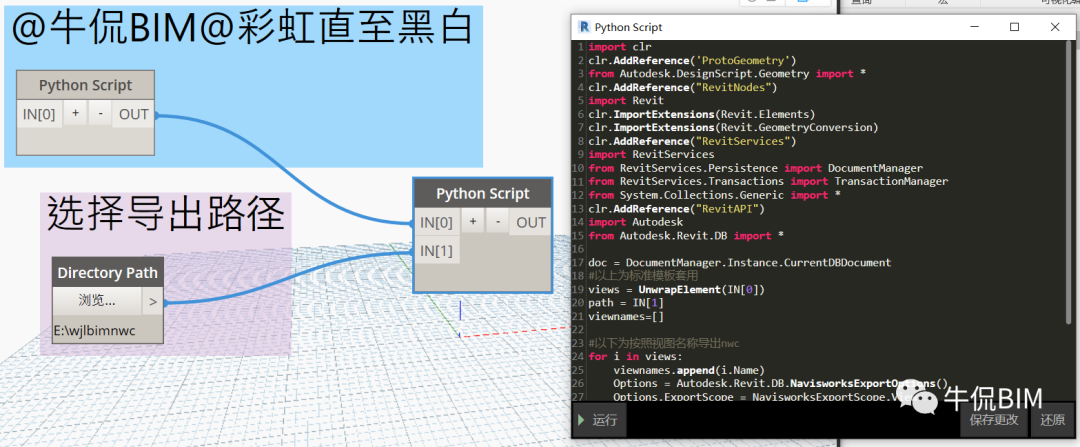The image size is (1080, 447).
Task: Close the Python Script editor window
Action: tap(1055, 27)
